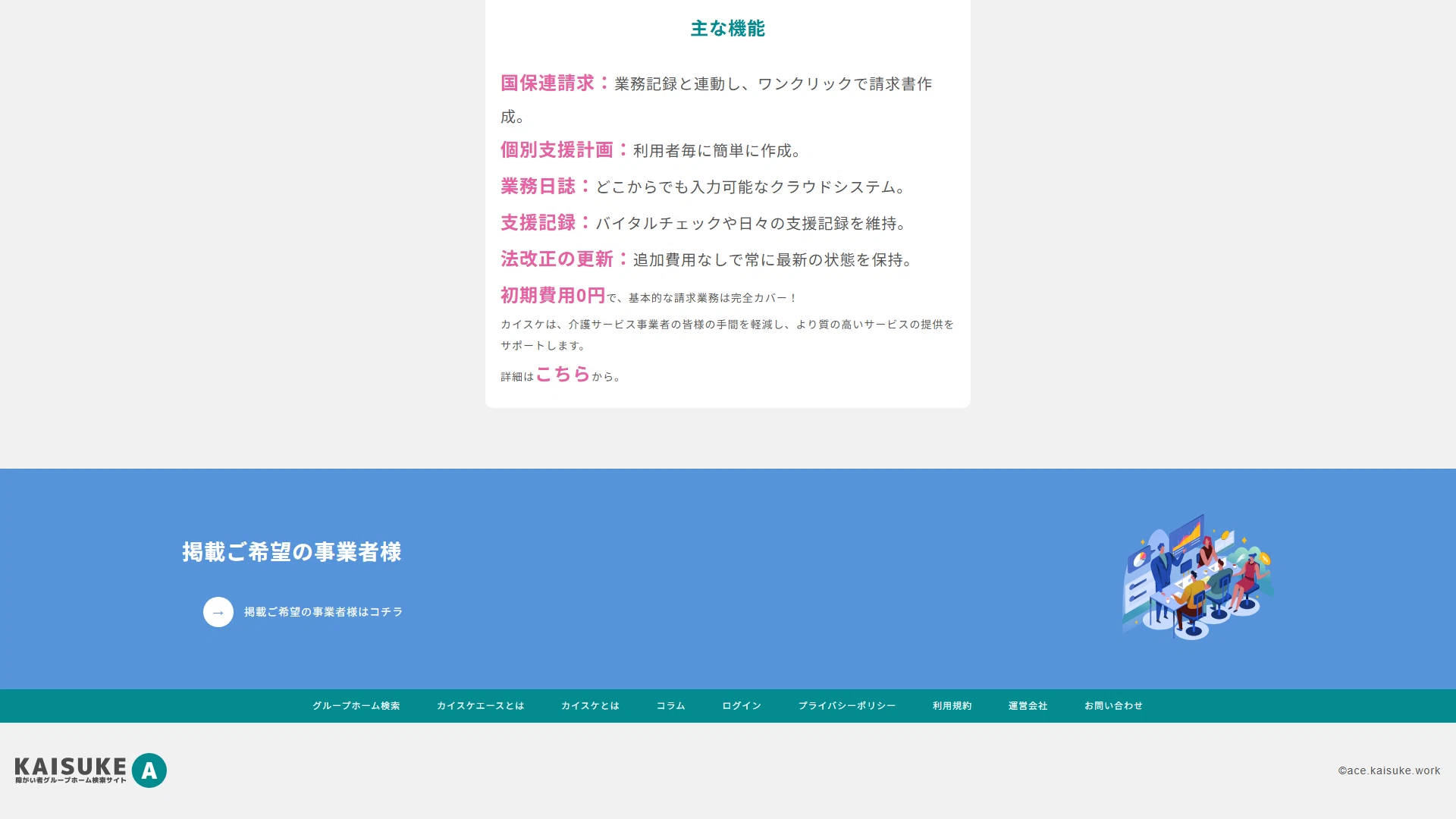This screenshot has height=819, width=1456.
Task: Open カイスケエースとは footer menu item
Action: pos(480,706)
